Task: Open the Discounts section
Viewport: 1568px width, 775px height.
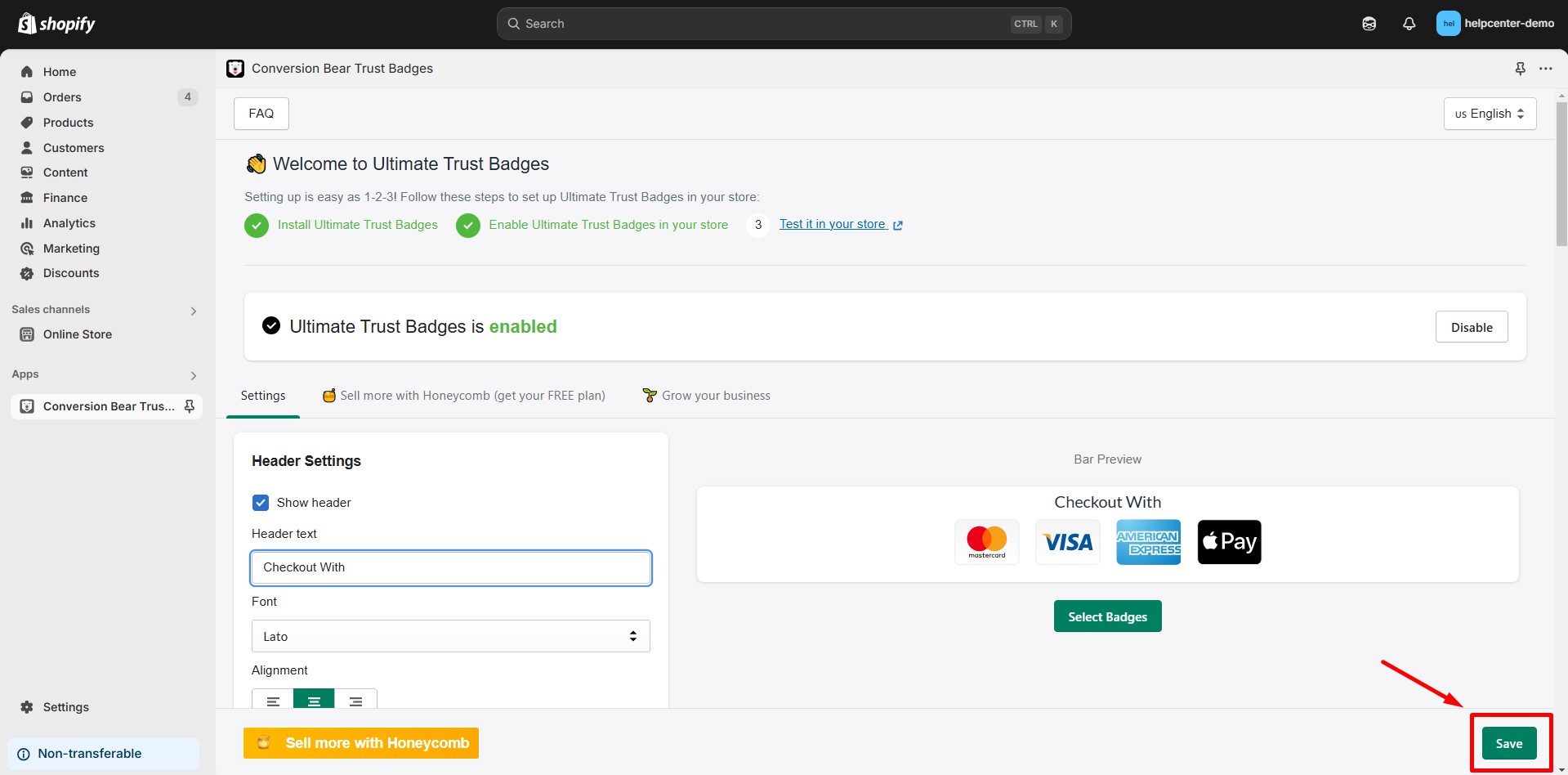Action: [x=70, y=272]
